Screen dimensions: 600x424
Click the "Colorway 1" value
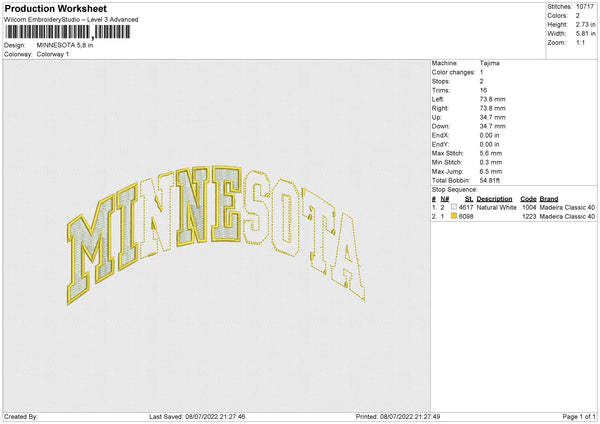click(x=53, y=54)
